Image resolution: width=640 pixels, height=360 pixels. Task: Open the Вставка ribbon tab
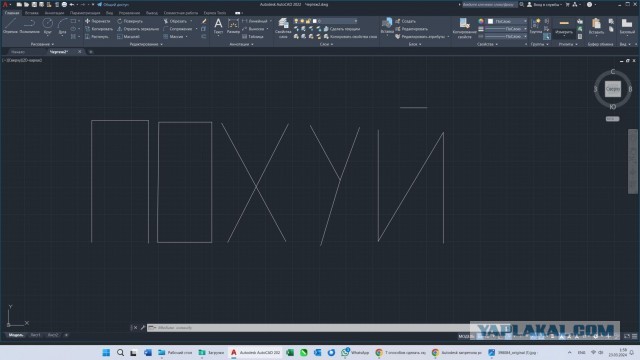pyautogui.click(x=31, y=13)
